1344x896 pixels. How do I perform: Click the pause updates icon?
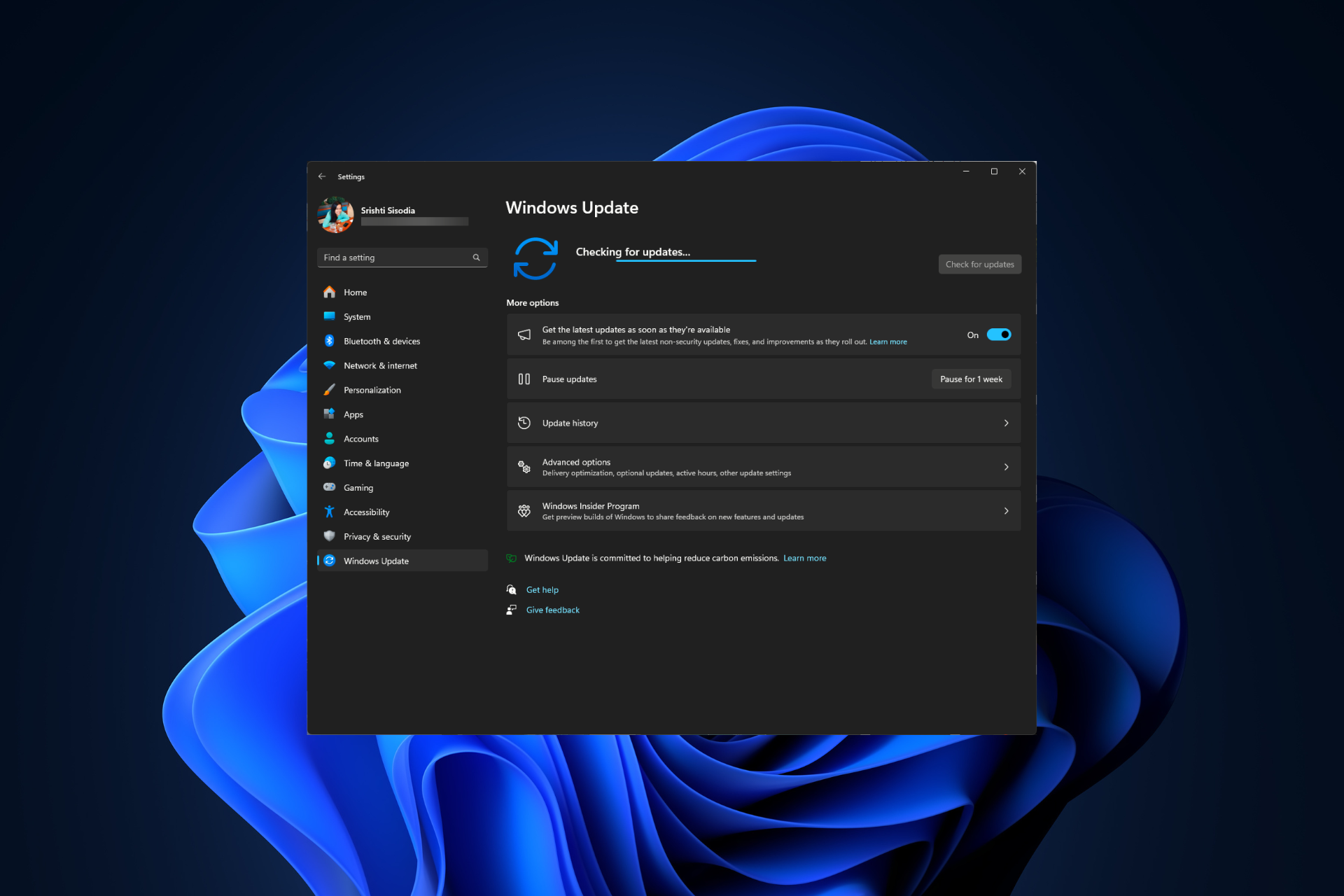524,379
